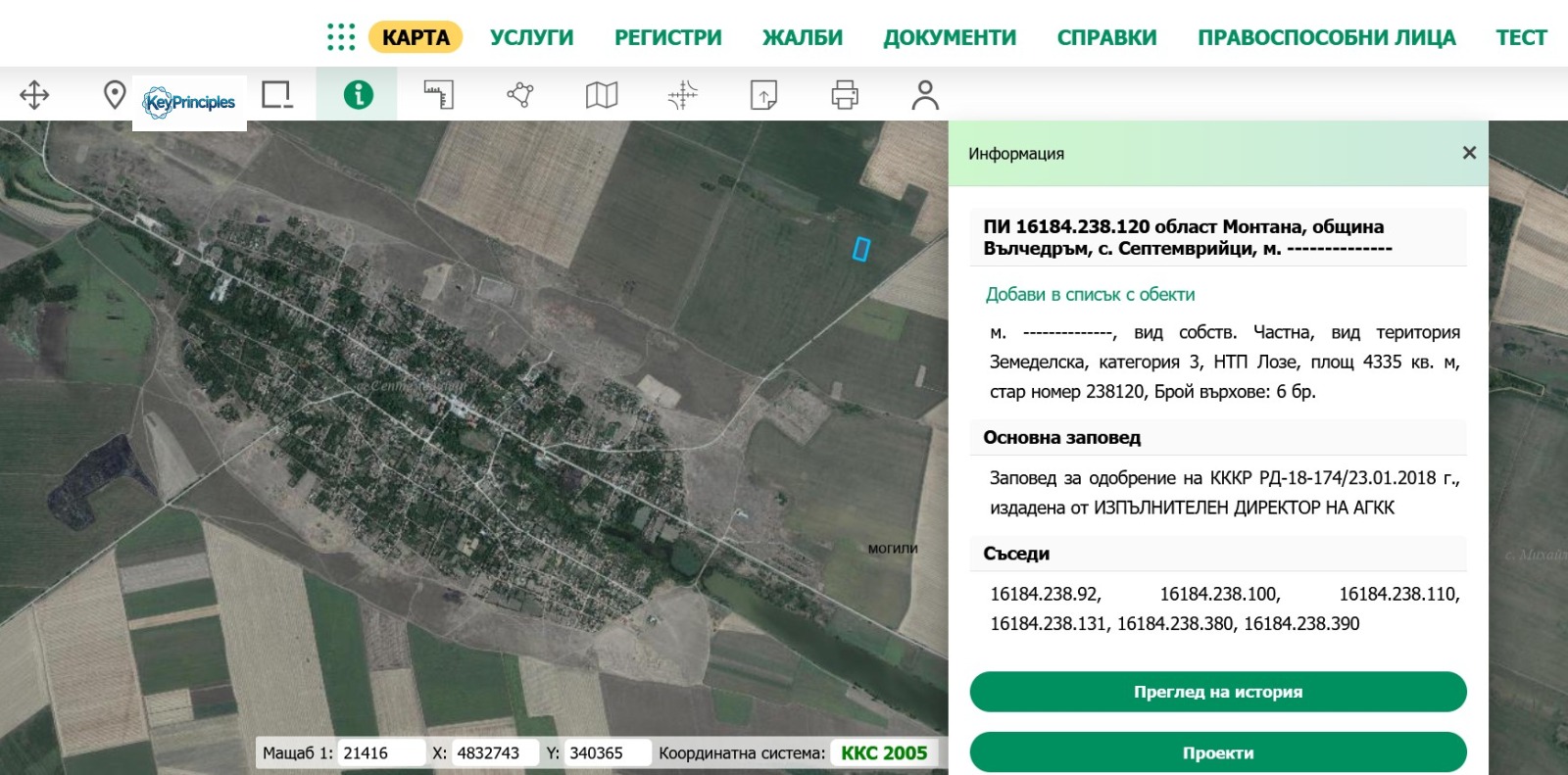Open the ДОКУМЕНТИ menu

click(950, 37)
